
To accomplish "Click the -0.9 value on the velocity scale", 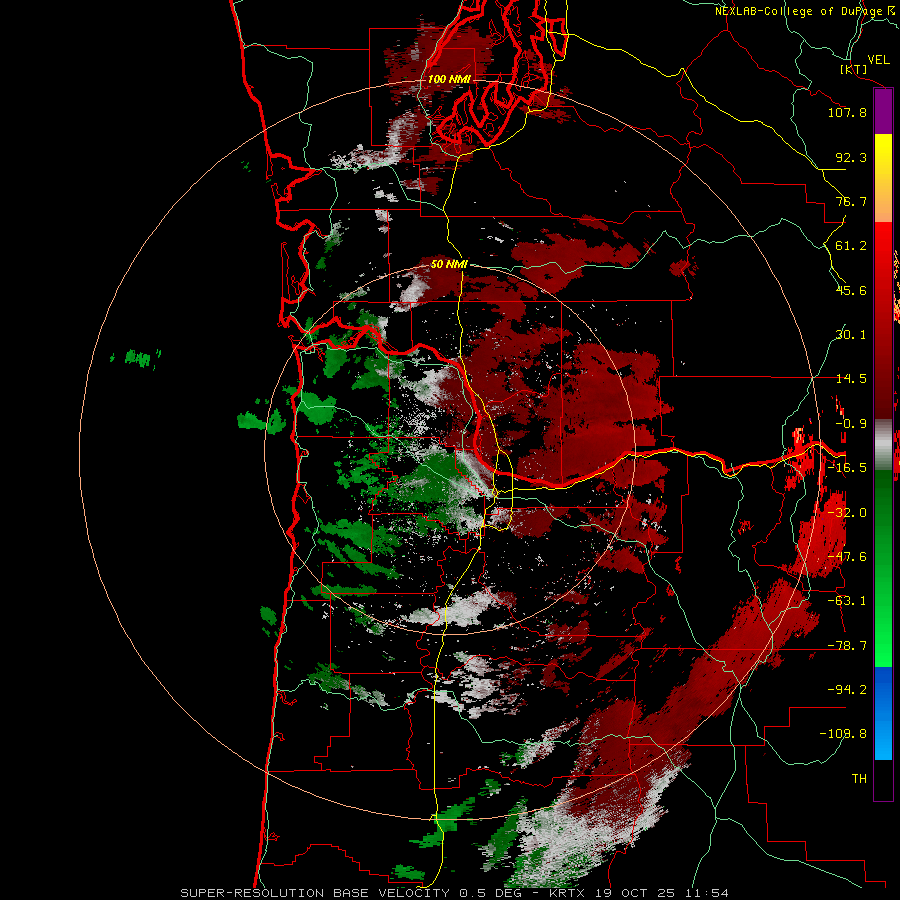I will [851, 424].
